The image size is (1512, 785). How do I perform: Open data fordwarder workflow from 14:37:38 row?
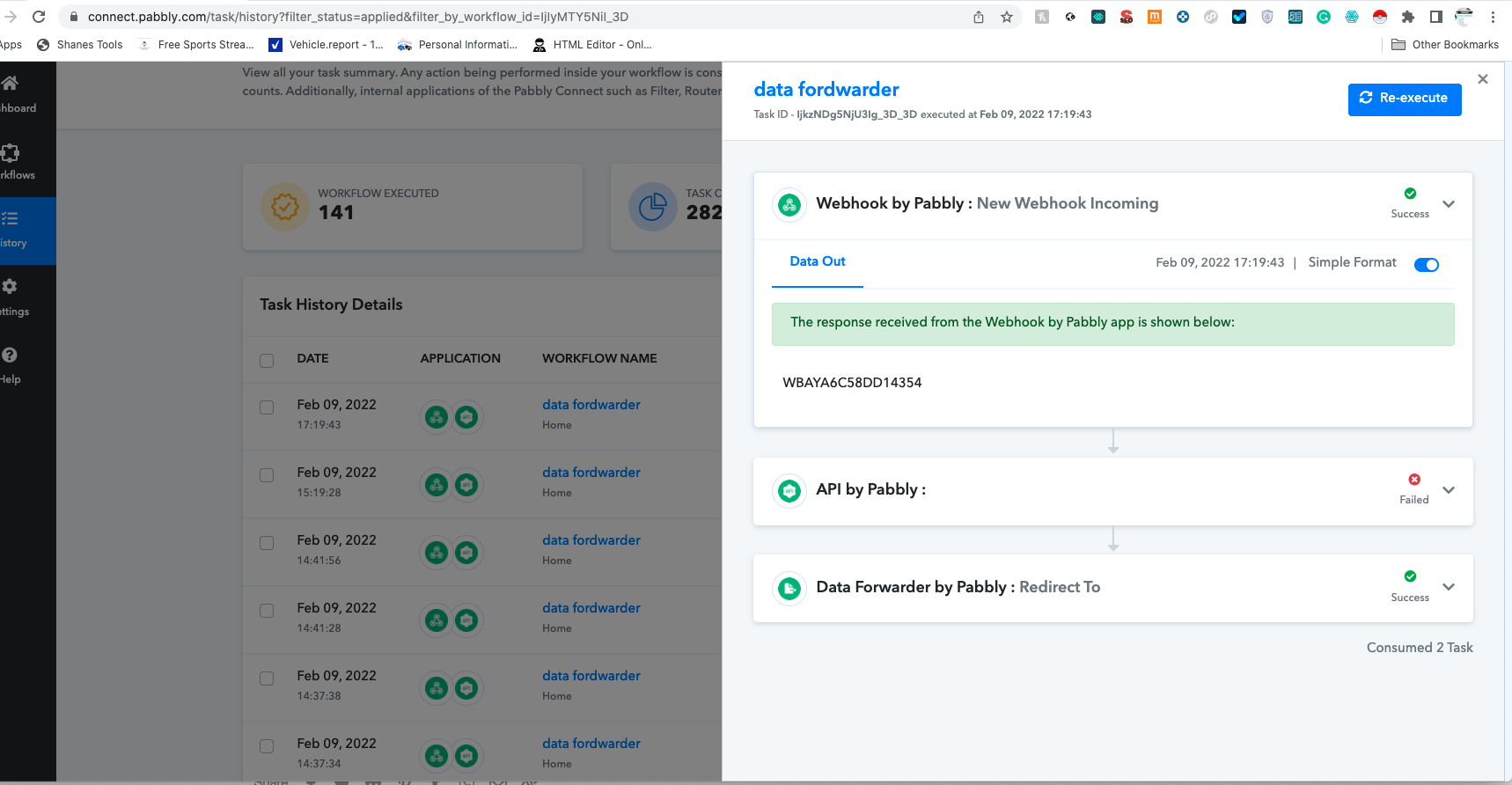point(591,676)
